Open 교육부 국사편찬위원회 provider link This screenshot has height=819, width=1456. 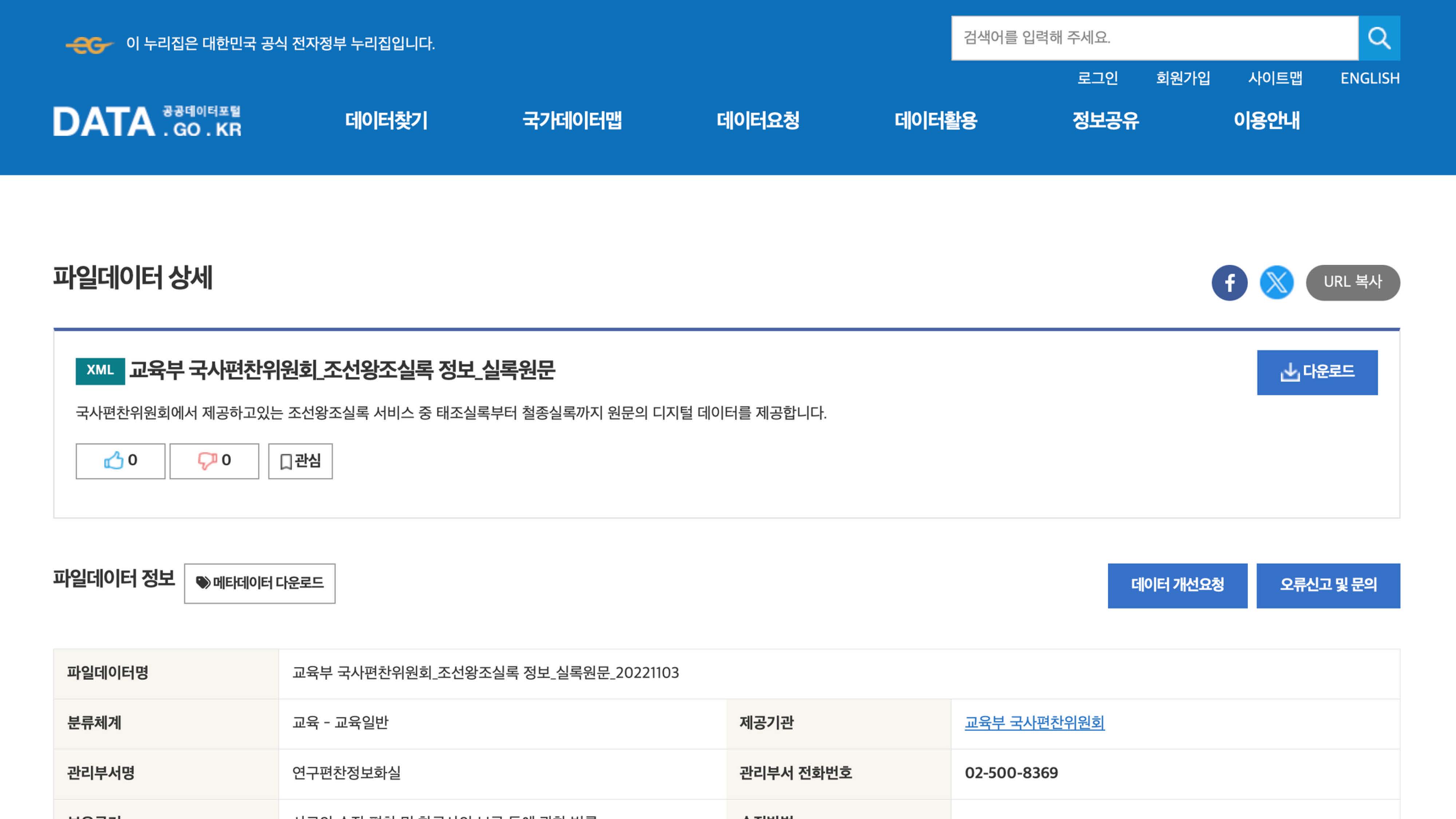pos(1034,722)
